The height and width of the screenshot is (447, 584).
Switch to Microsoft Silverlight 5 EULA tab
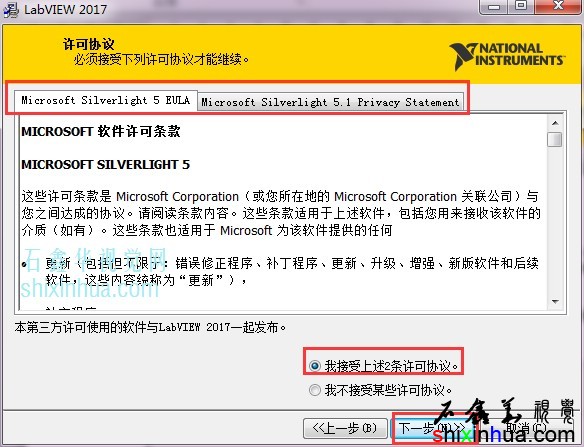pos(105,100)
